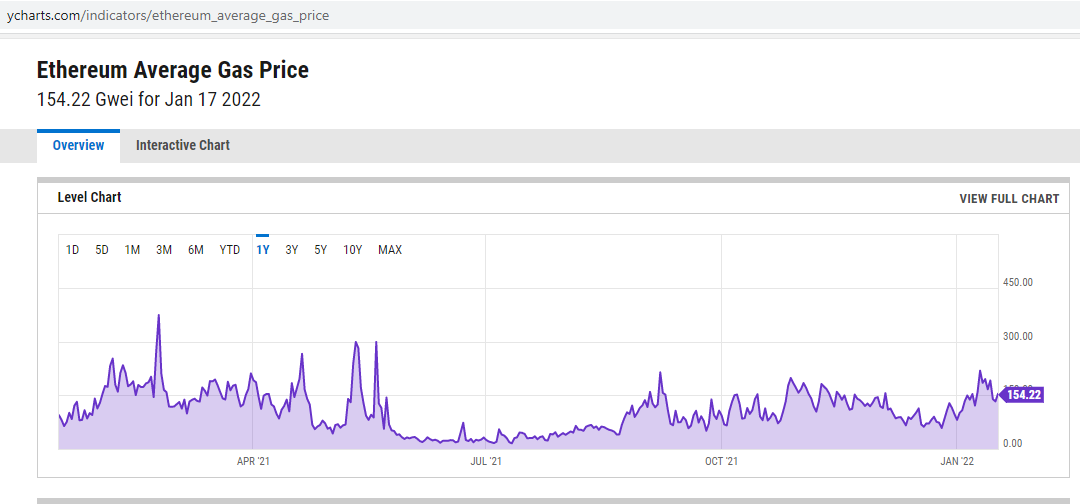
Task: Select the active 1Y range
Action: click(262, 250)
